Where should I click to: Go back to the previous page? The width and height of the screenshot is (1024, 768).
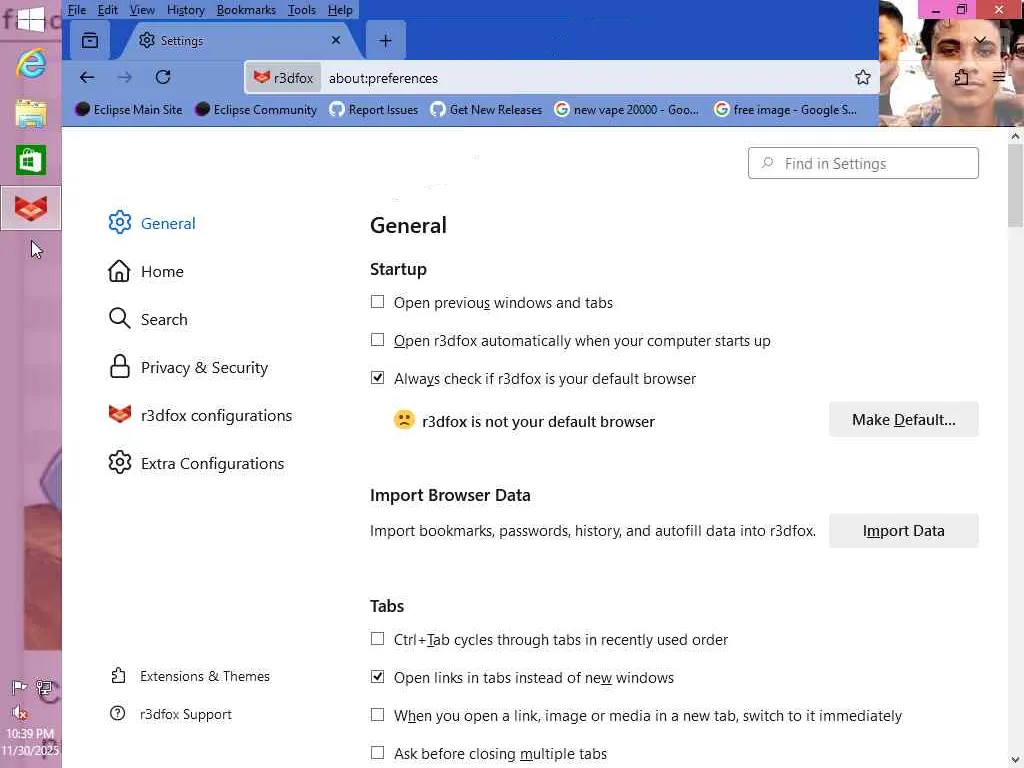pos(87,78)
